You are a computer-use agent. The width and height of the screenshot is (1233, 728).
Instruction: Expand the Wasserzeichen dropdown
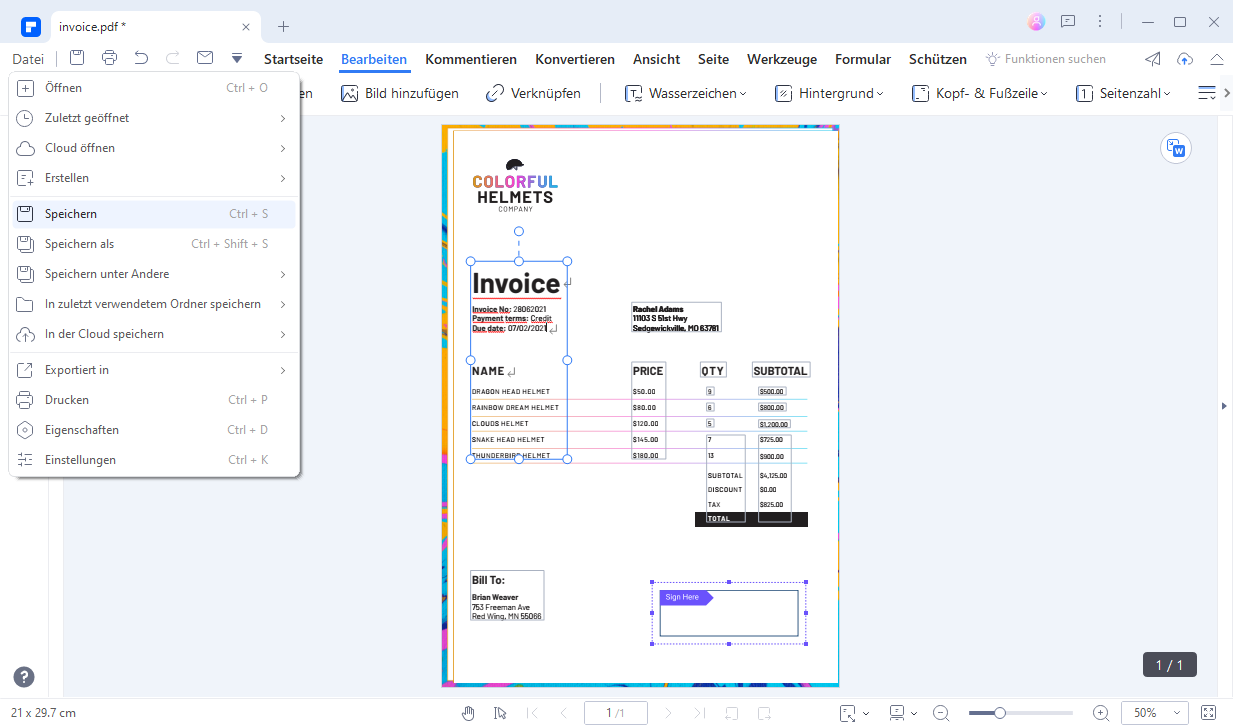[x=686, y=93]
